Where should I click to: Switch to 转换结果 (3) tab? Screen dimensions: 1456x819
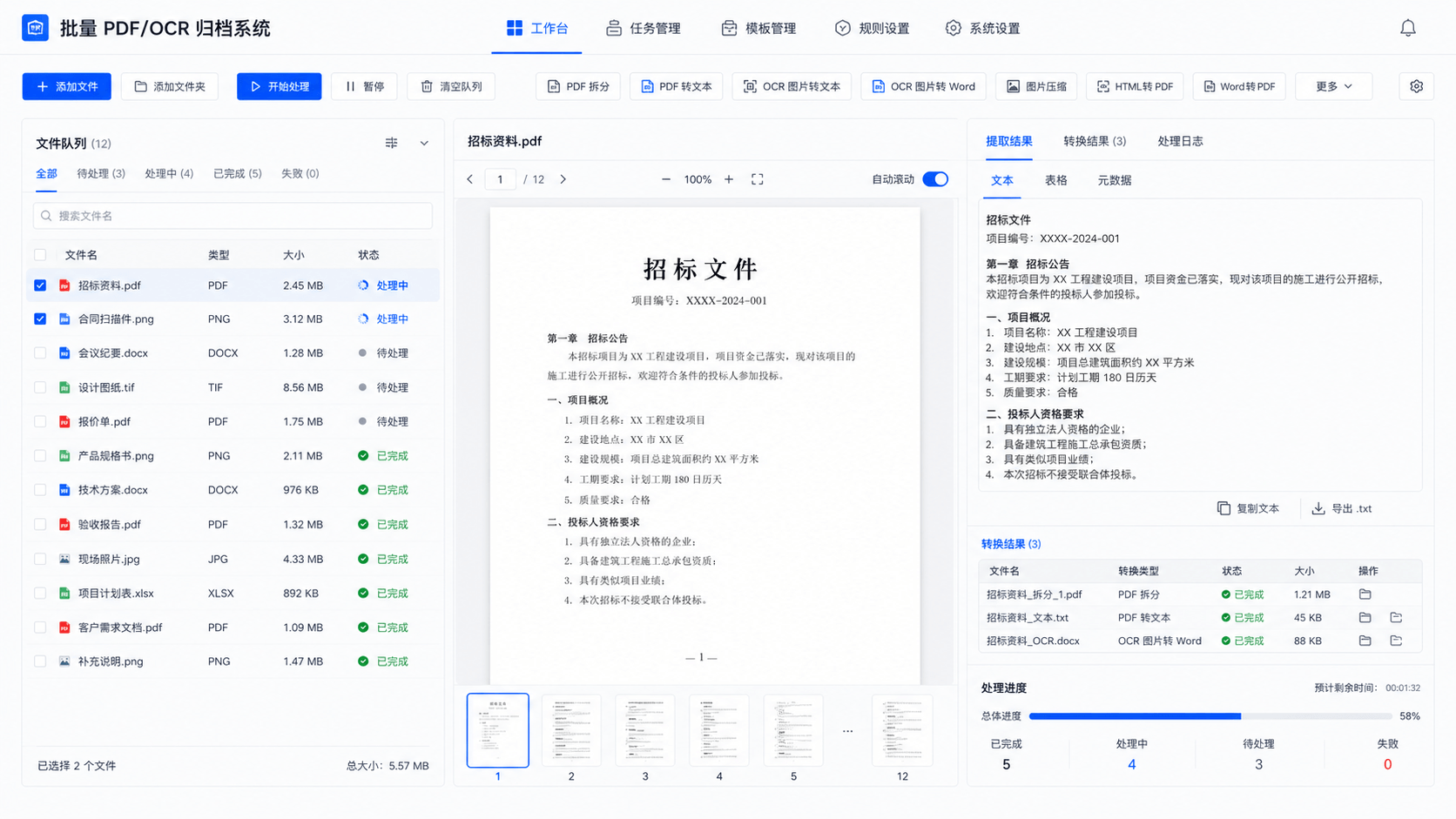pyautogui.click(x=1095, y=141)
